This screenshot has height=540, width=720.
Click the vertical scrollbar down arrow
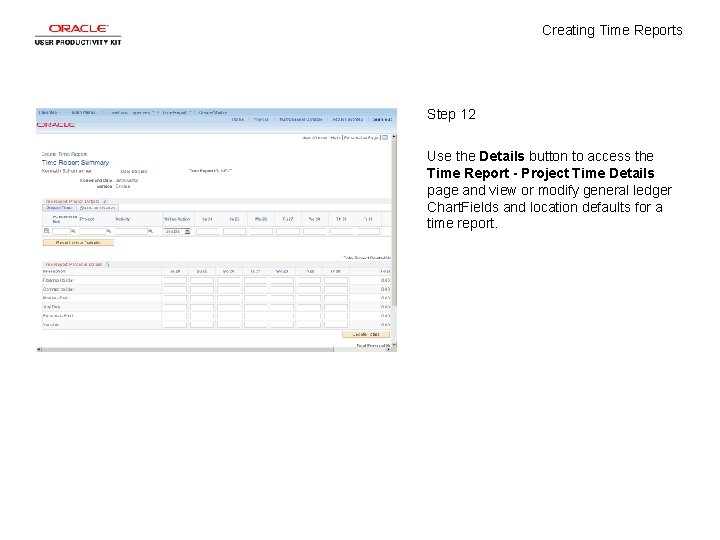394,344
